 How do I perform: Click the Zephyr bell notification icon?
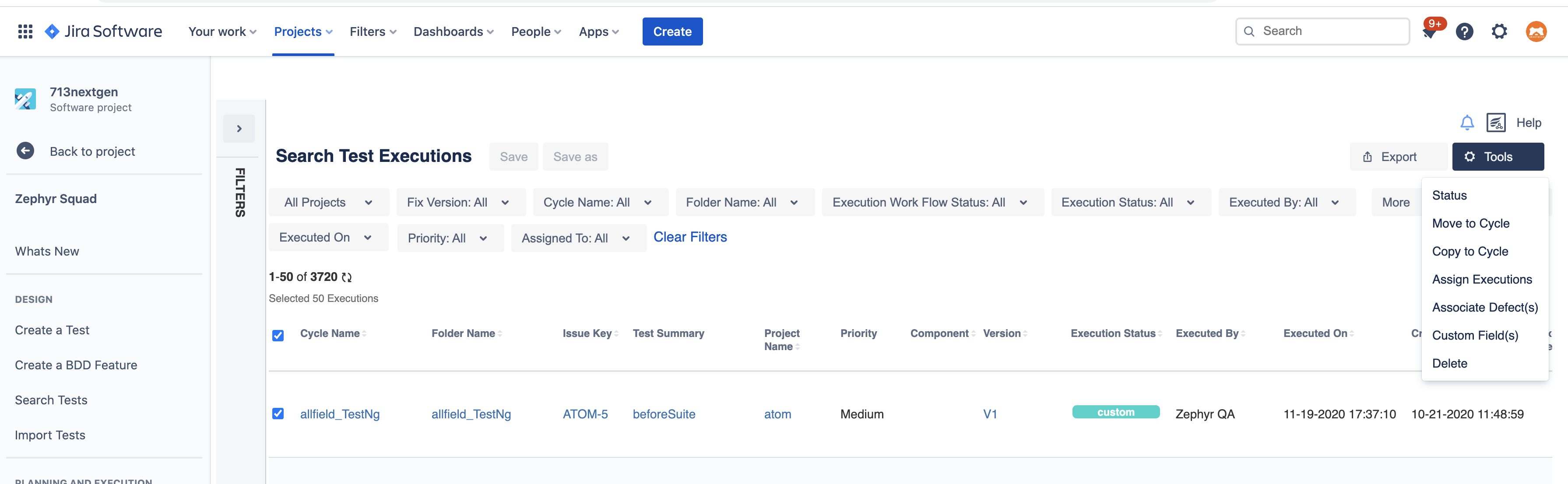pos(1467,123)
